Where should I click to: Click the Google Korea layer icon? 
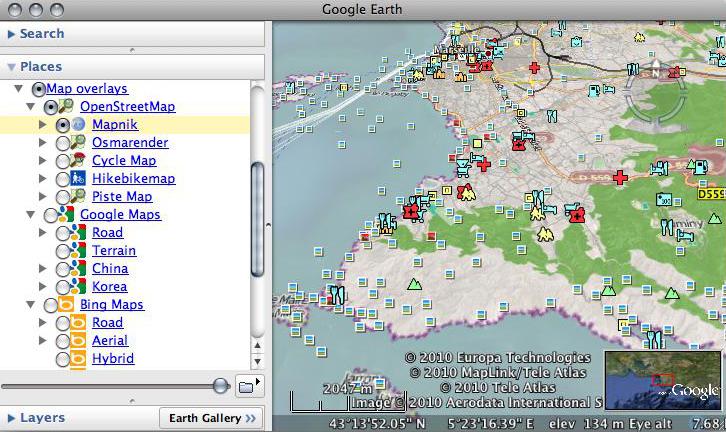coord(78,287)
